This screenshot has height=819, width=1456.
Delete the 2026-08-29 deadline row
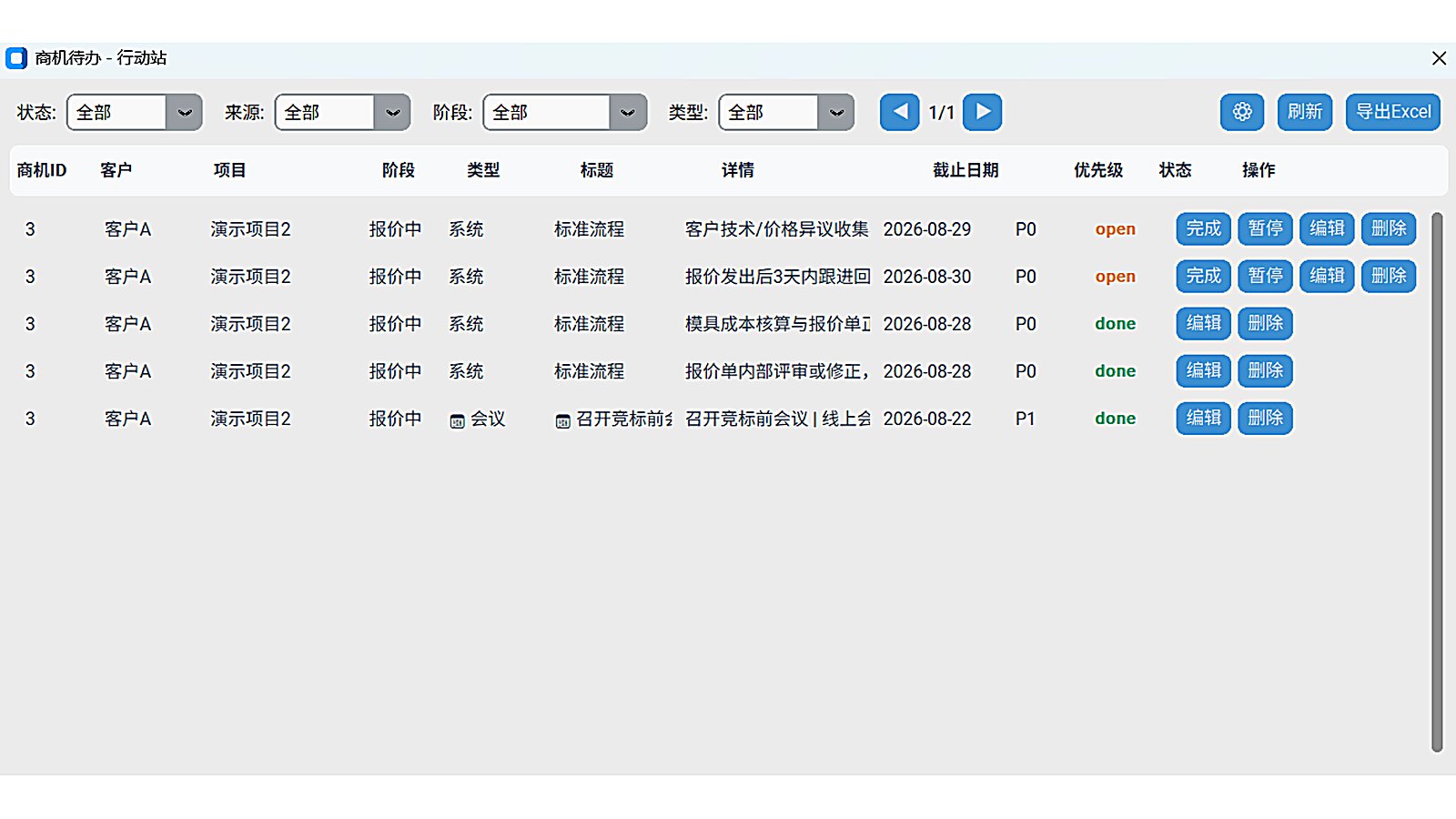click(1390, 228)
